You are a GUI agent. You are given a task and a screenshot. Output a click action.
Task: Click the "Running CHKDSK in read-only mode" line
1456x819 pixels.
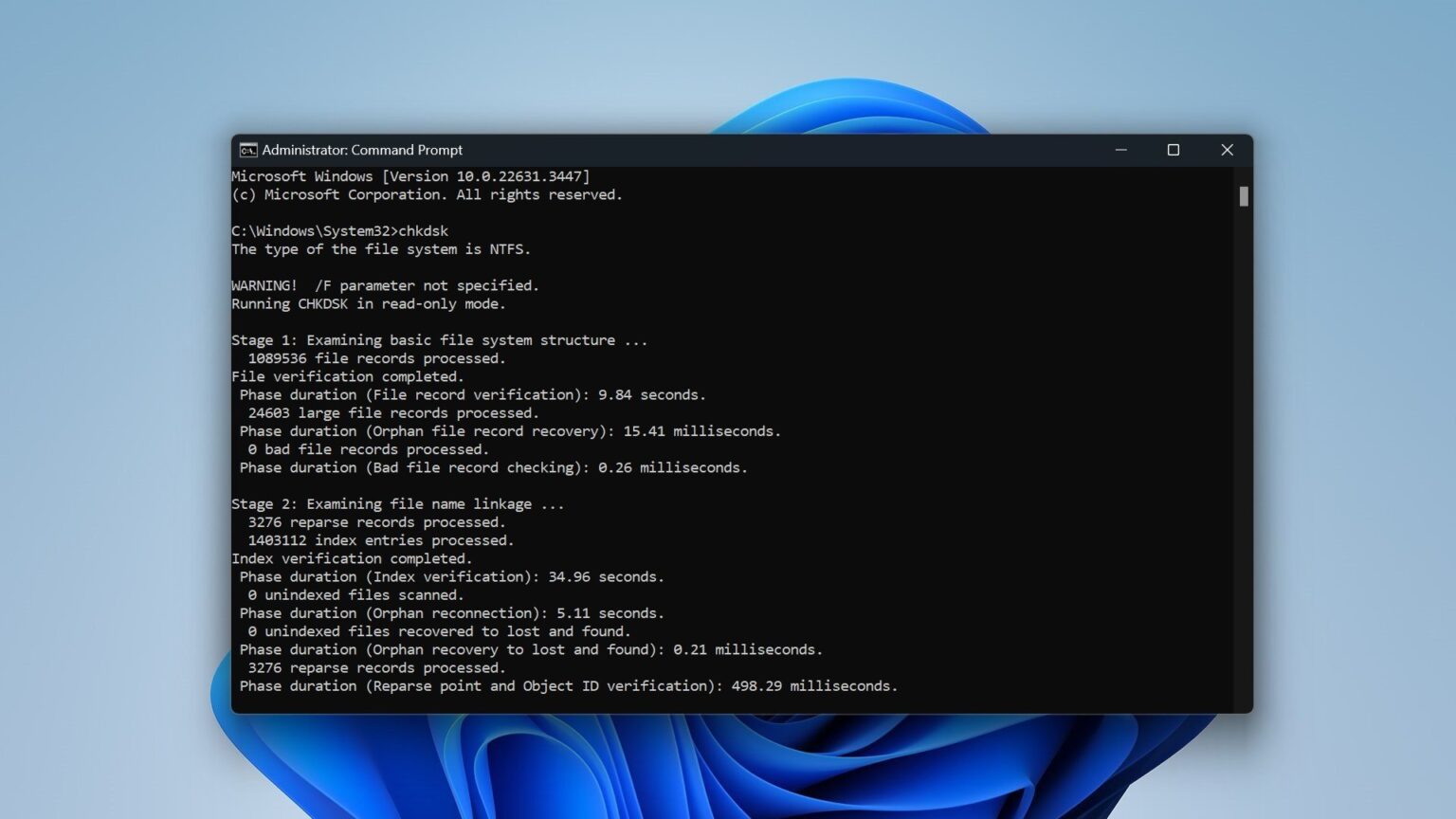368,304
